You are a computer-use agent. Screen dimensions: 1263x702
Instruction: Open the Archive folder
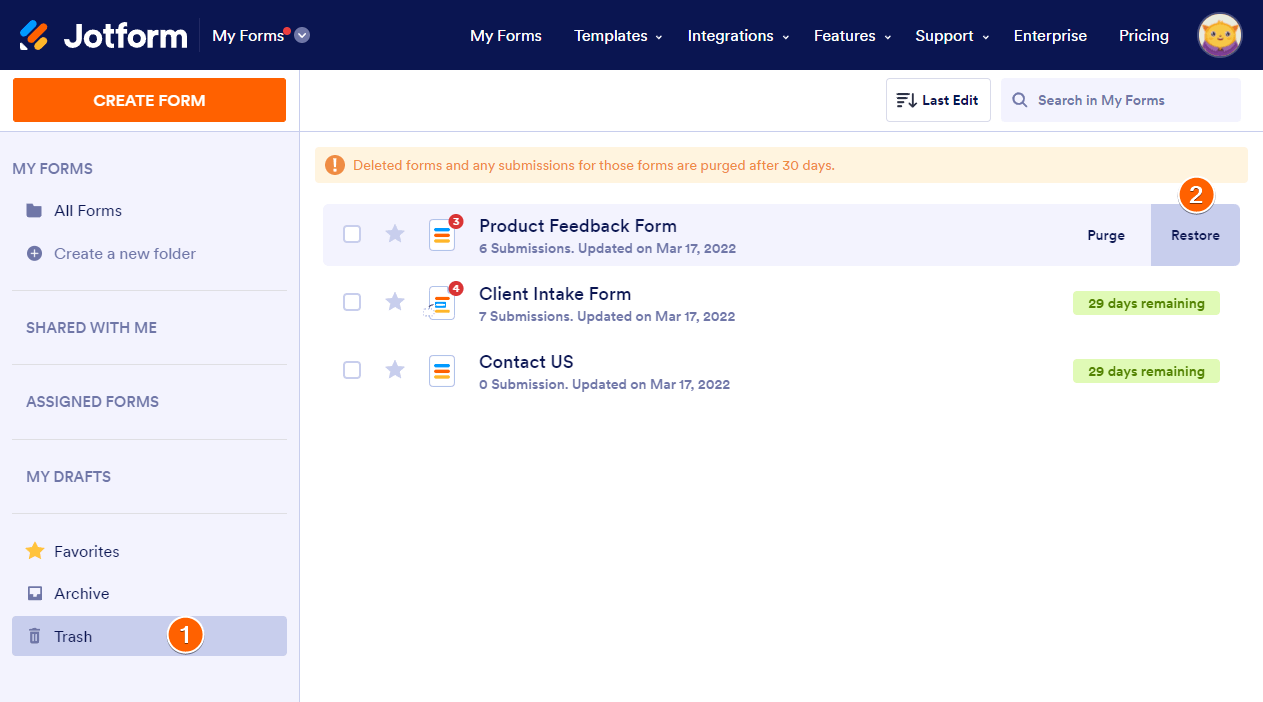(81, 593)
